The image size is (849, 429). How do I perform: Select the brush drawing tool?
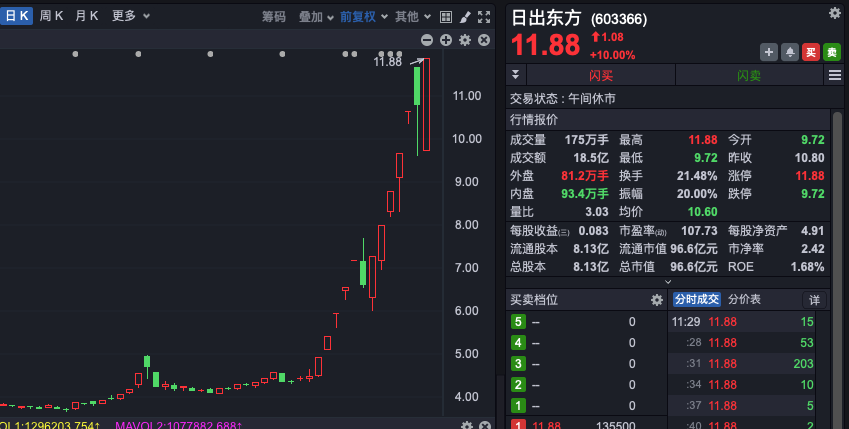tap(465, 17)
